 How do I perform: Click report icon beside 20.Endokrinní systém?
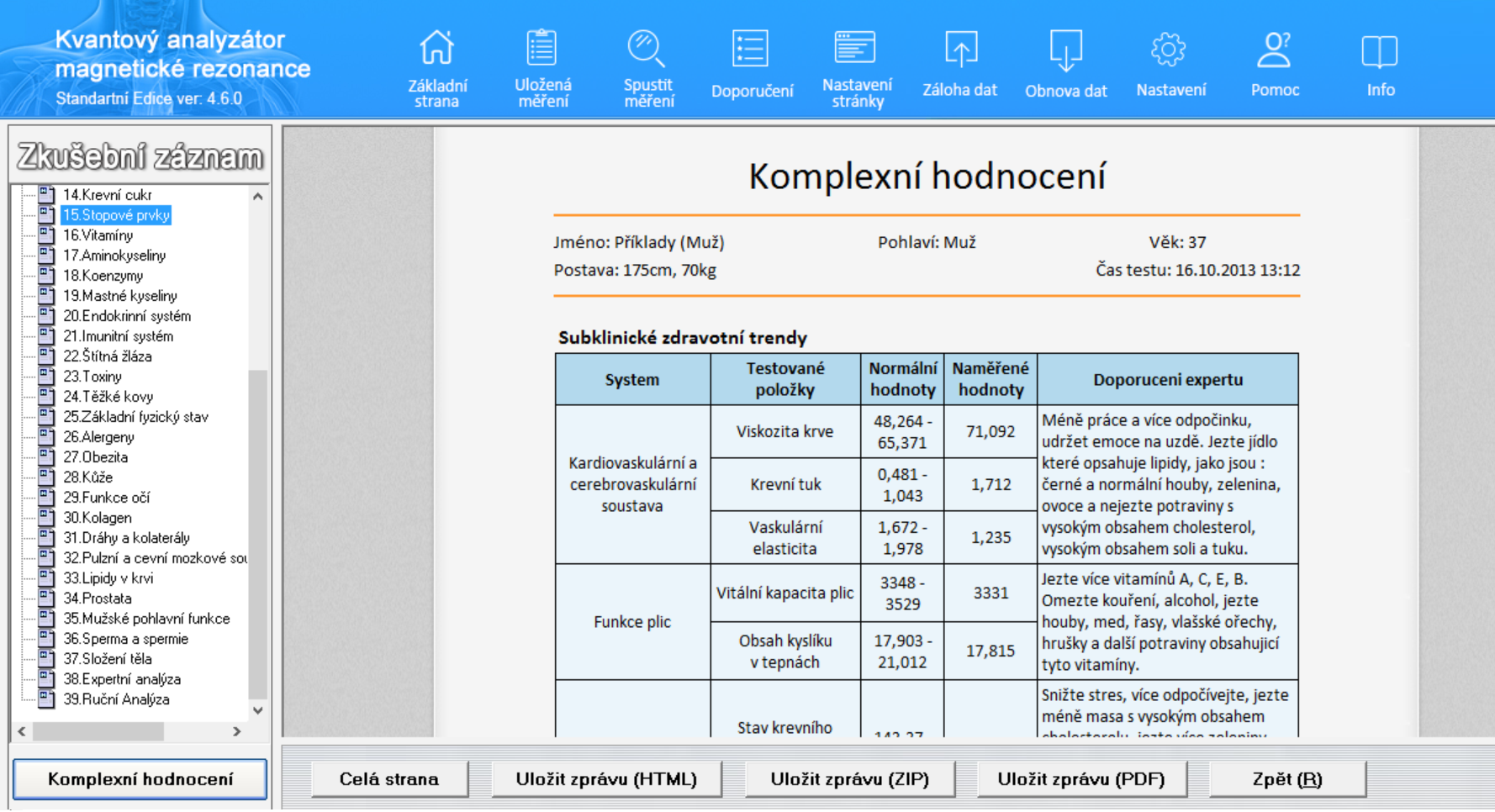pos(47,316)
